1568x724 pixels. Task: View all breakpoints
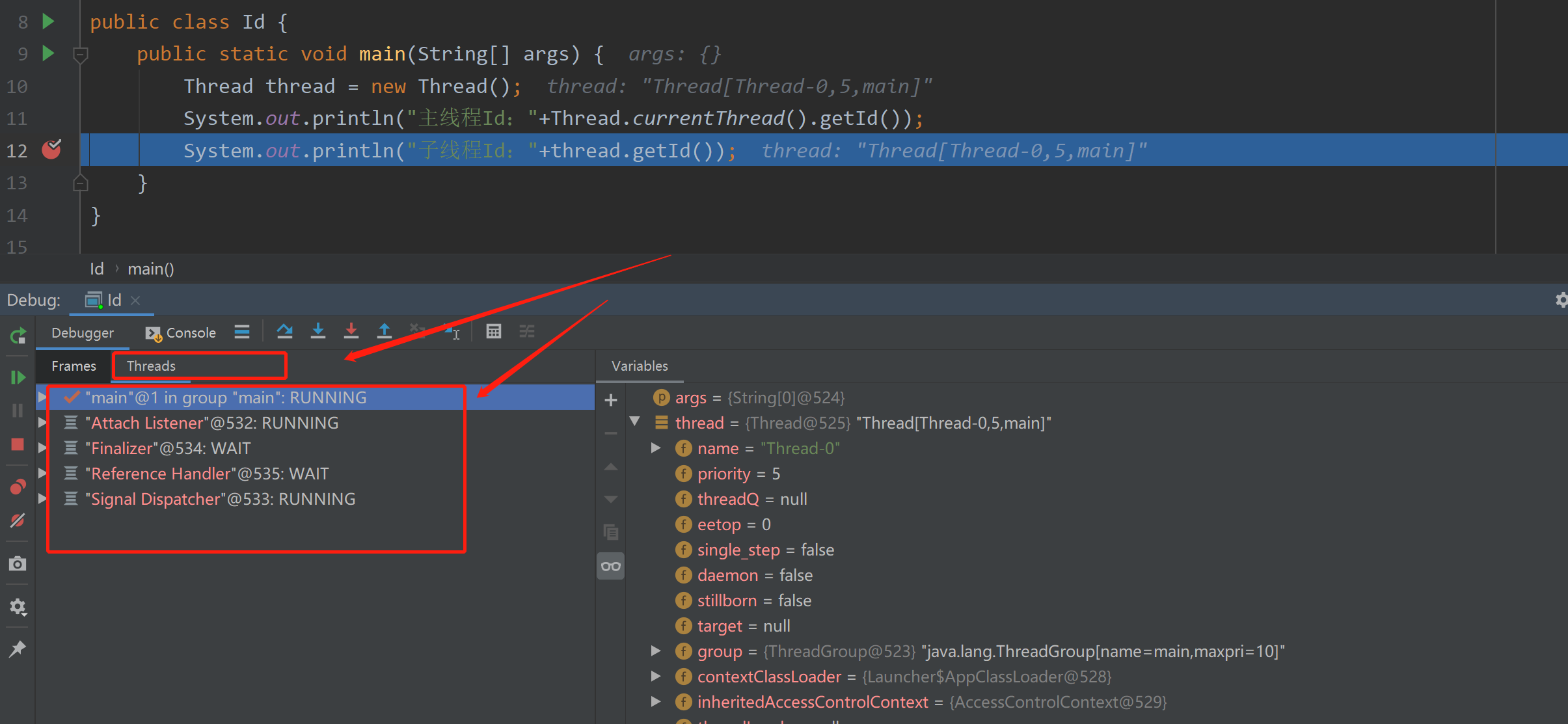point(18,487)
